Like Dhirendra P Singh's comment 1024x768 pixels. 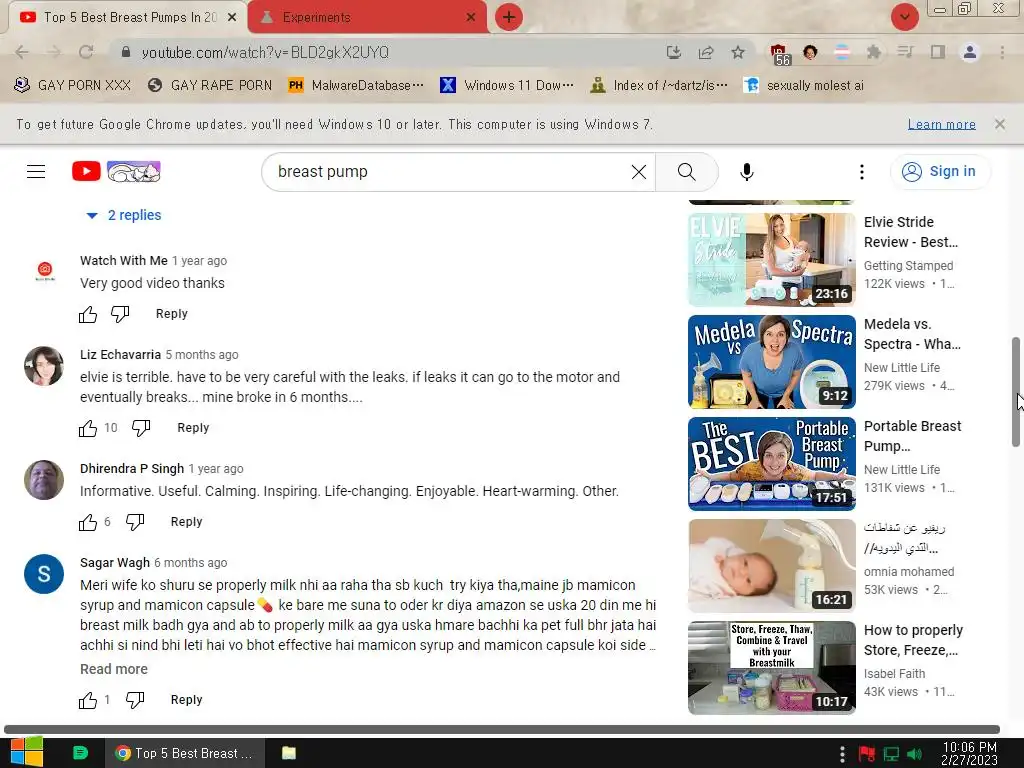pyautogui.click(x=88, y=522)
